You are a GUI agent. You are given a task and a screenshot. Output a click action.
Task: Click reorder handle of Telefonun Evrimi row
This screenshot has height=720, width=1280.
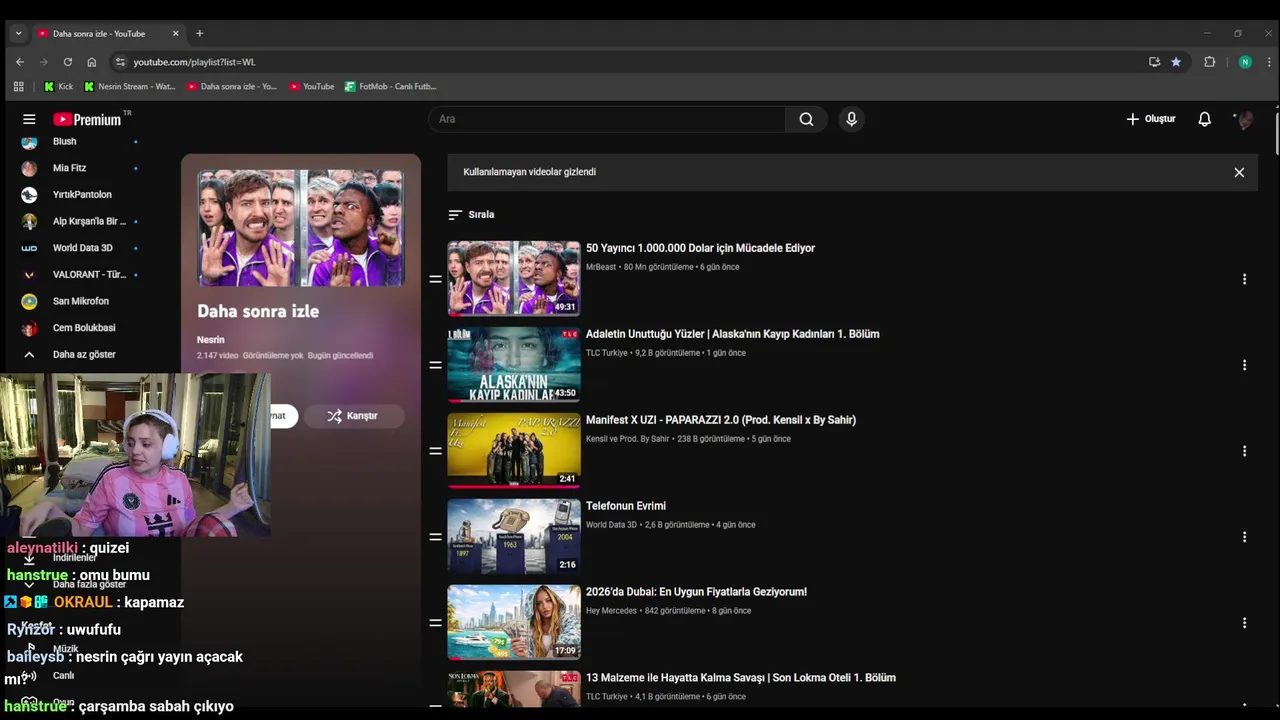point(435,537)
